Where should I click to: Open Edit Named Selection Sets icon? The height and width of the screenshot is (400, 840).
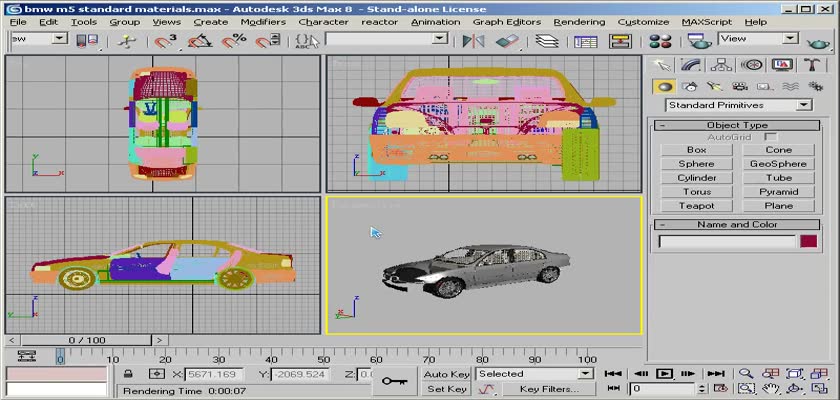click(x=307, y=41)
